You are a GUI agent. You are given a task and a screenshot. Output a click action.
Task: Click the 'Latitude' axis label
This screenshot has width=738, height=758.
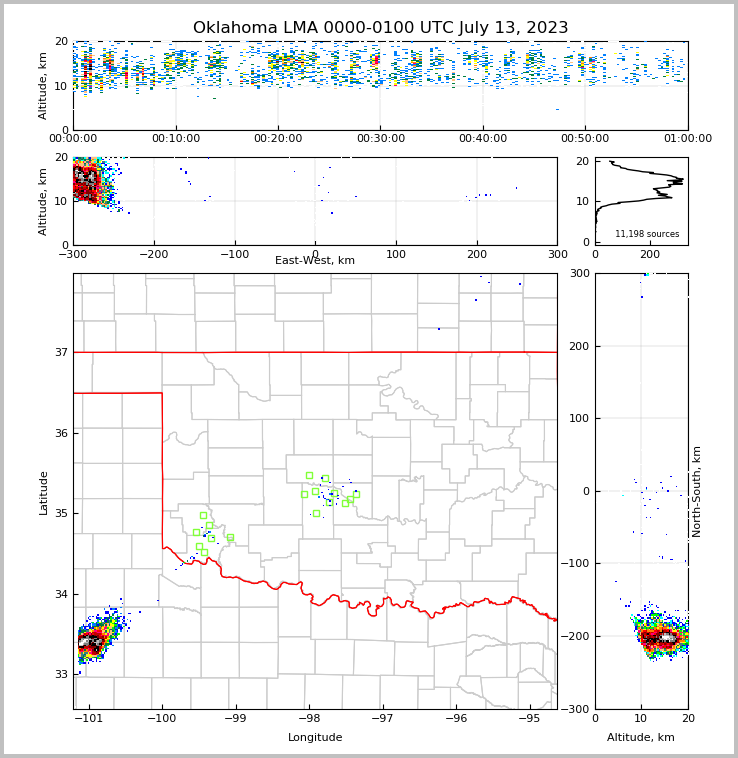pyautogui.click(x=44, y=492)
